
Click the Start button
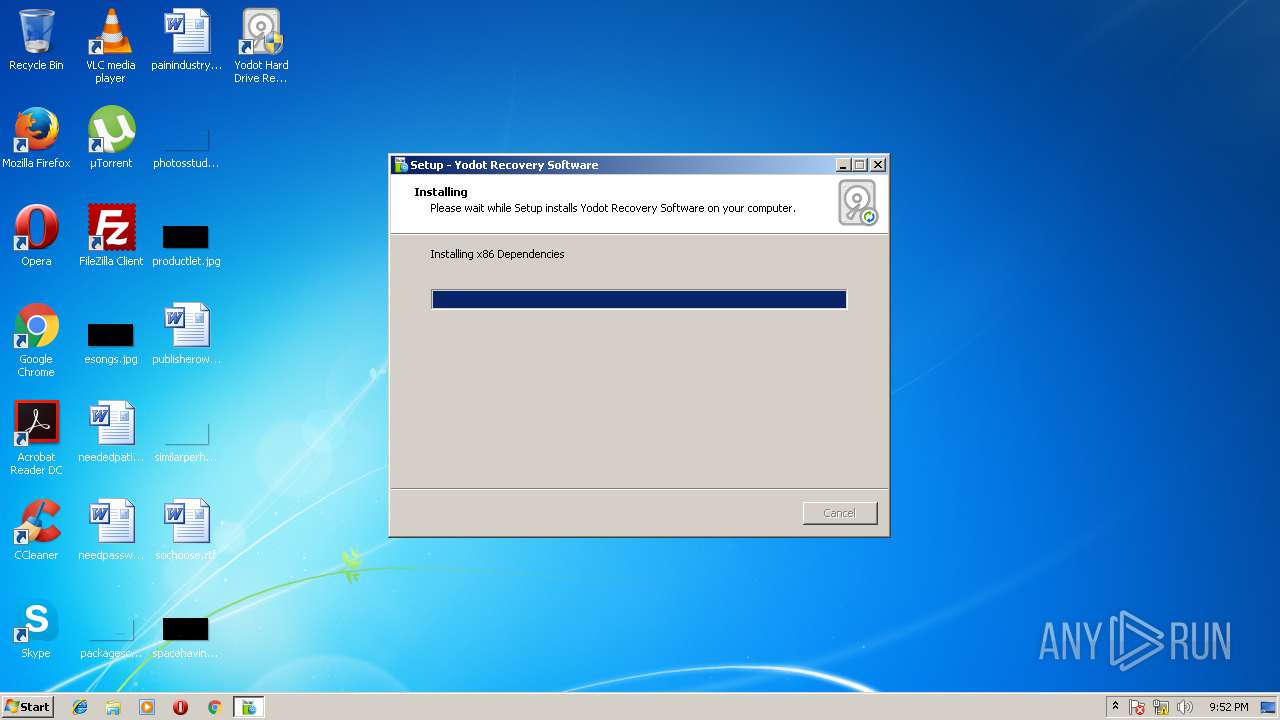tap(28, 707)
